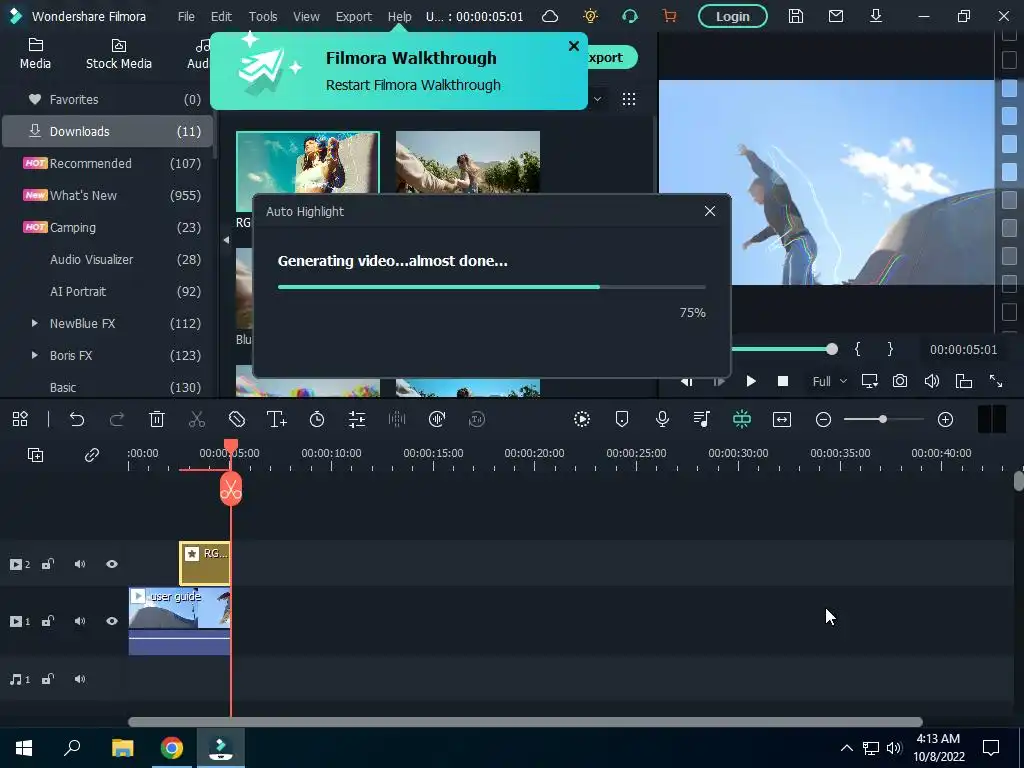The width and height of the screenshot is (1024, 768).
Task: Open the Export menu
Action: click(x=353, y=16)
